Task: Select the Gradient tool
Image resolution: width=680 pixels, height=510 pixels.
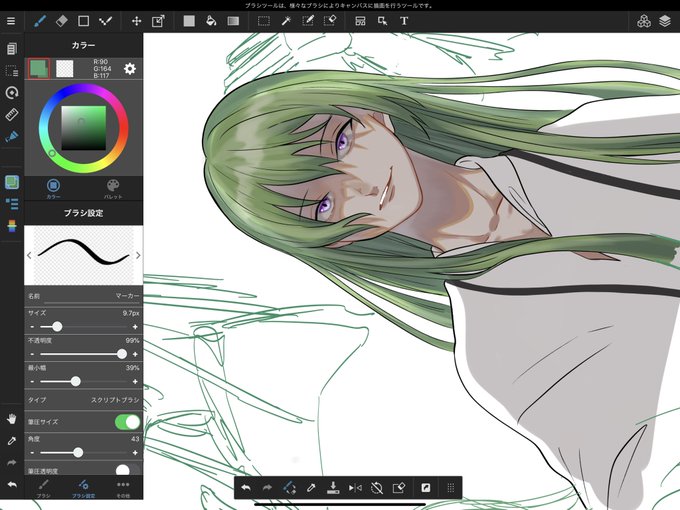Action: [x=233, y=21]
